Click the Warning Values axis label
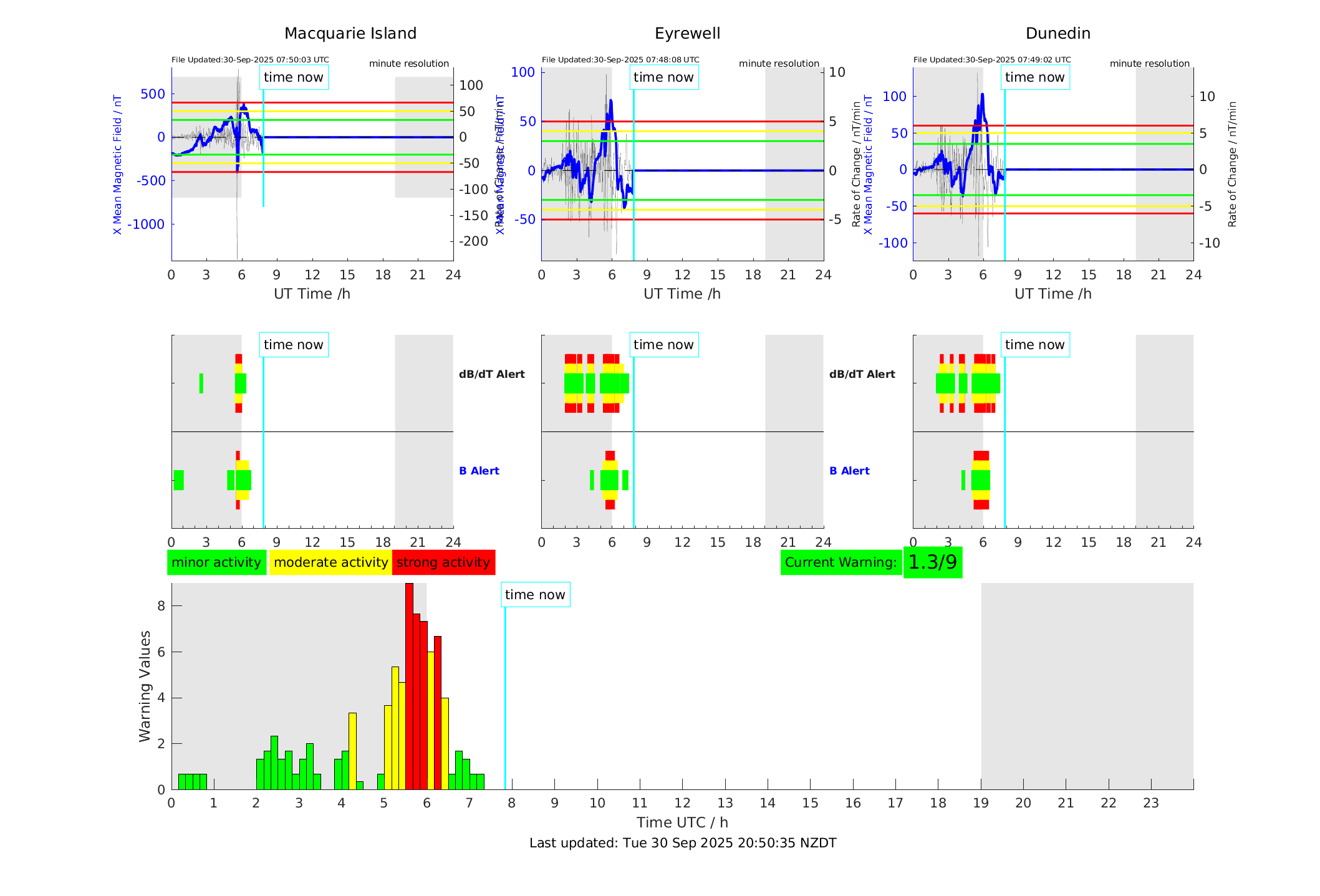 145,686
